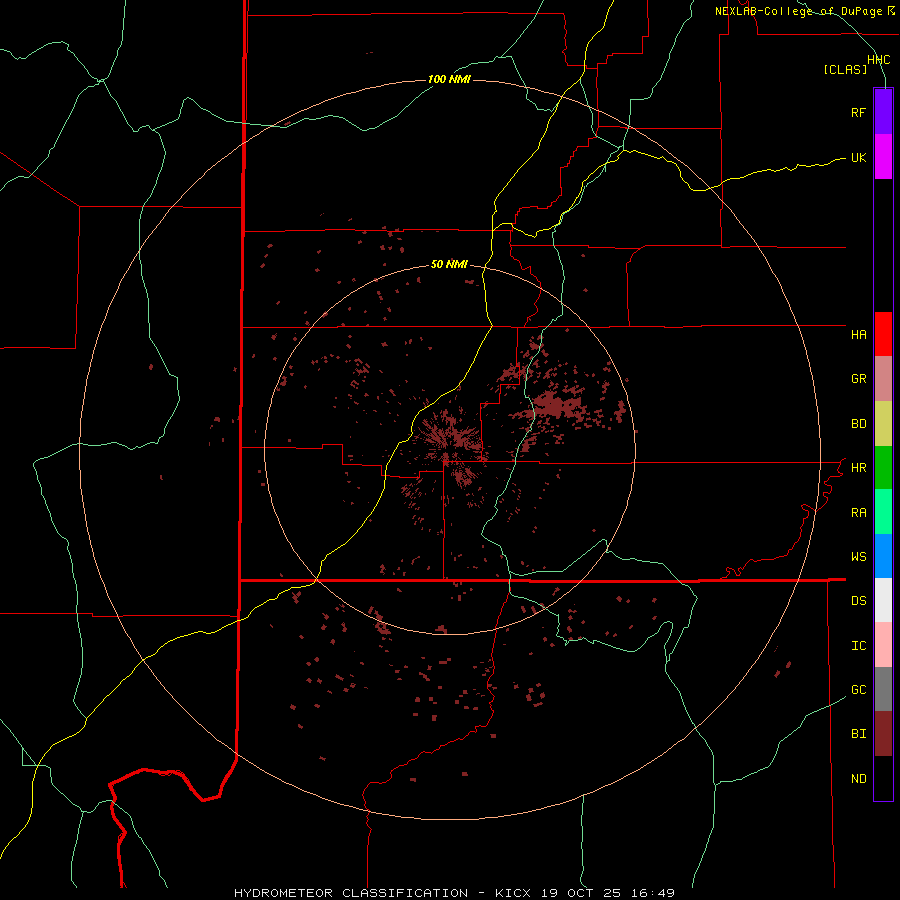The image size is (900, 900).
Task: Click the 100 NMI range ring label
Action: point(449,79)
